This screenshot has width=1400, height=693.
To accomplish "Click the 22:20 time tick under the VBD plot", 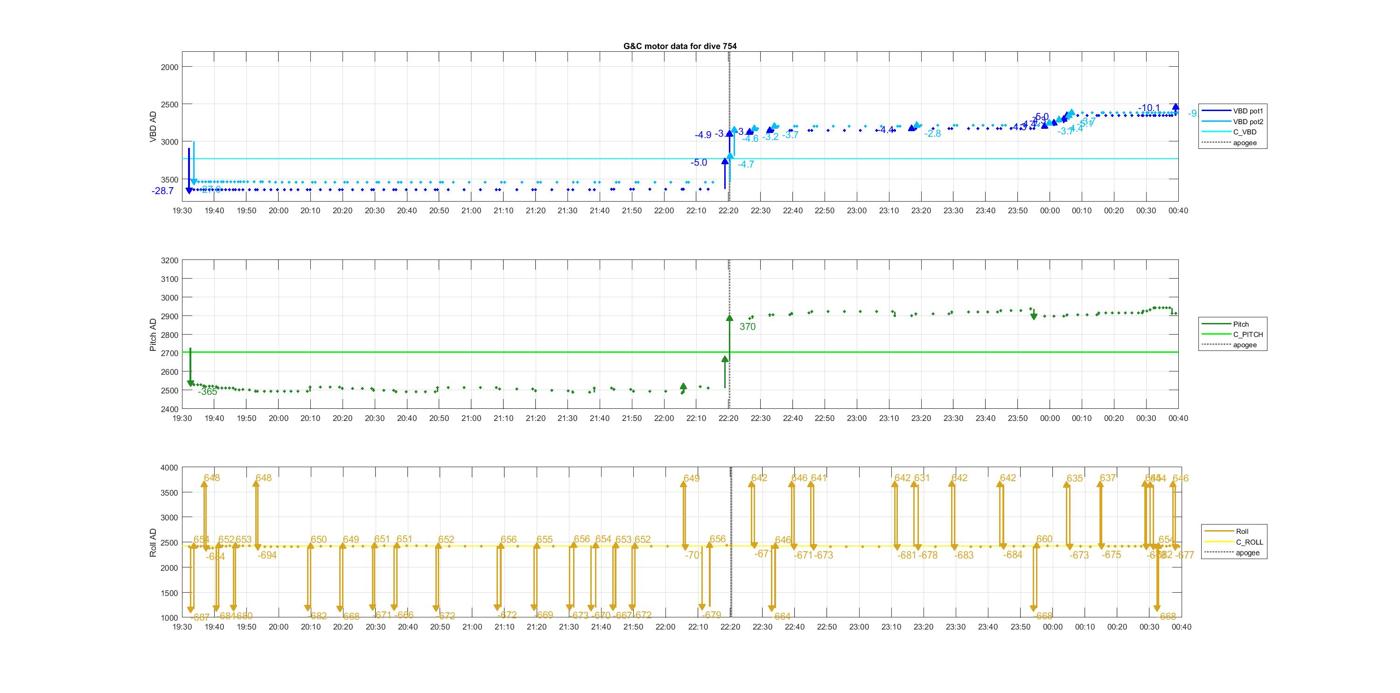I will click(728, 211).
